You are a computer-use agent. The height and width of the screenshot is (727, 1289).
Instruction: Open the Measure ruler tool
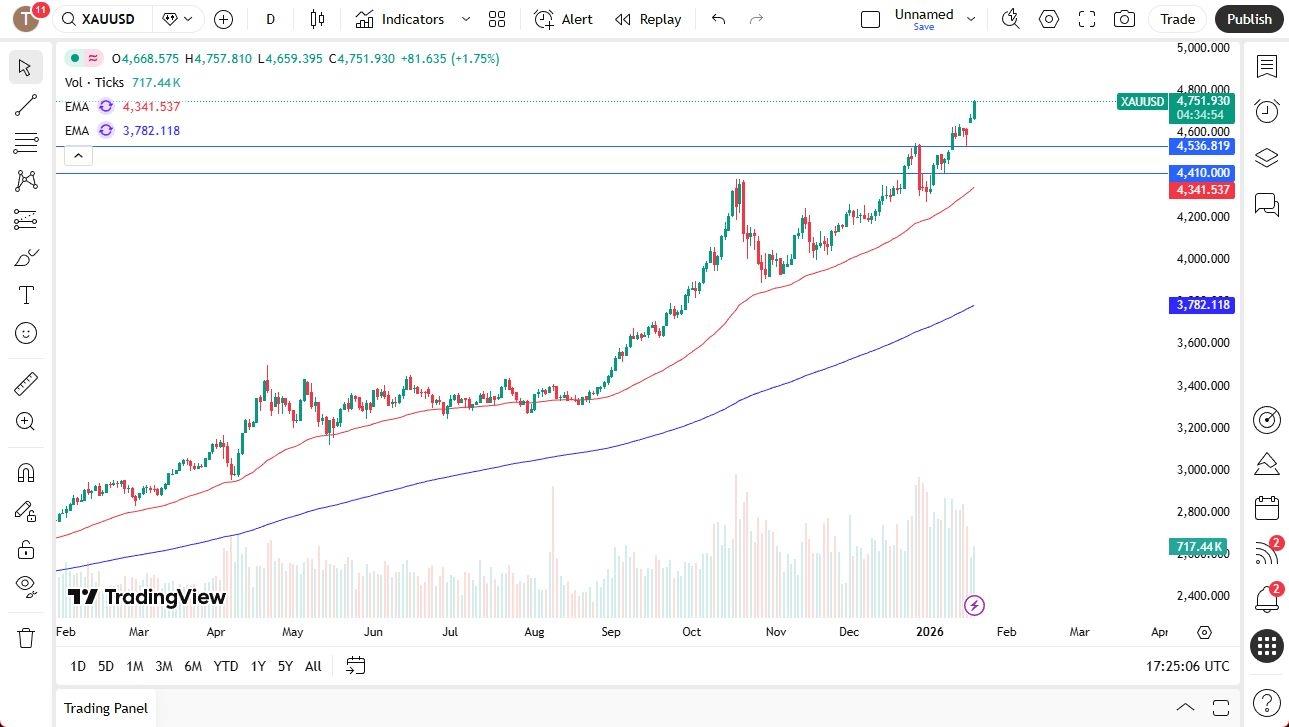point(26,383)
